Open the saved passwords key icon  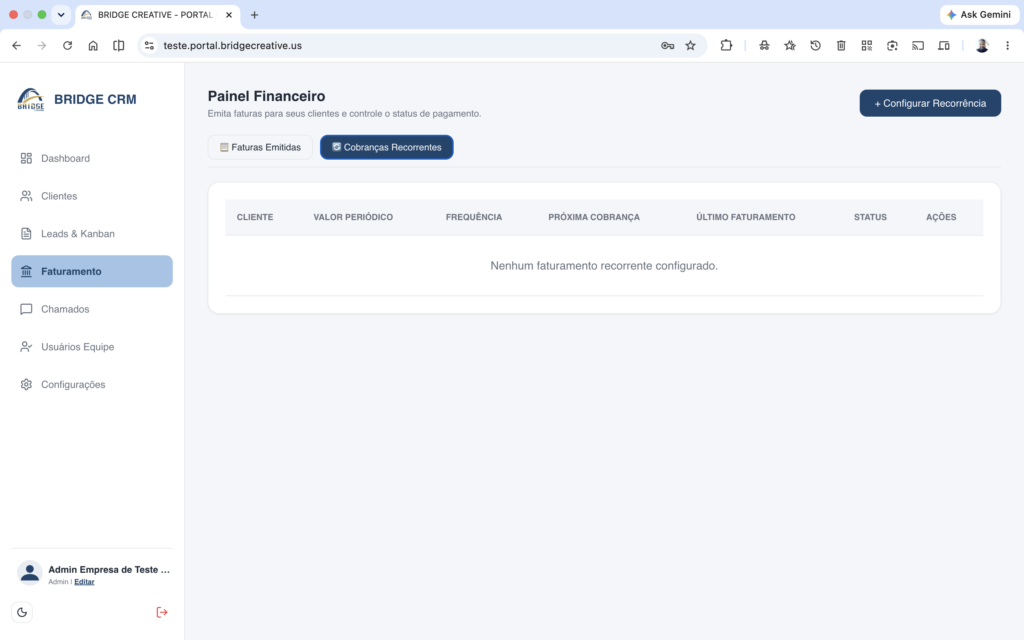point(667,46)
